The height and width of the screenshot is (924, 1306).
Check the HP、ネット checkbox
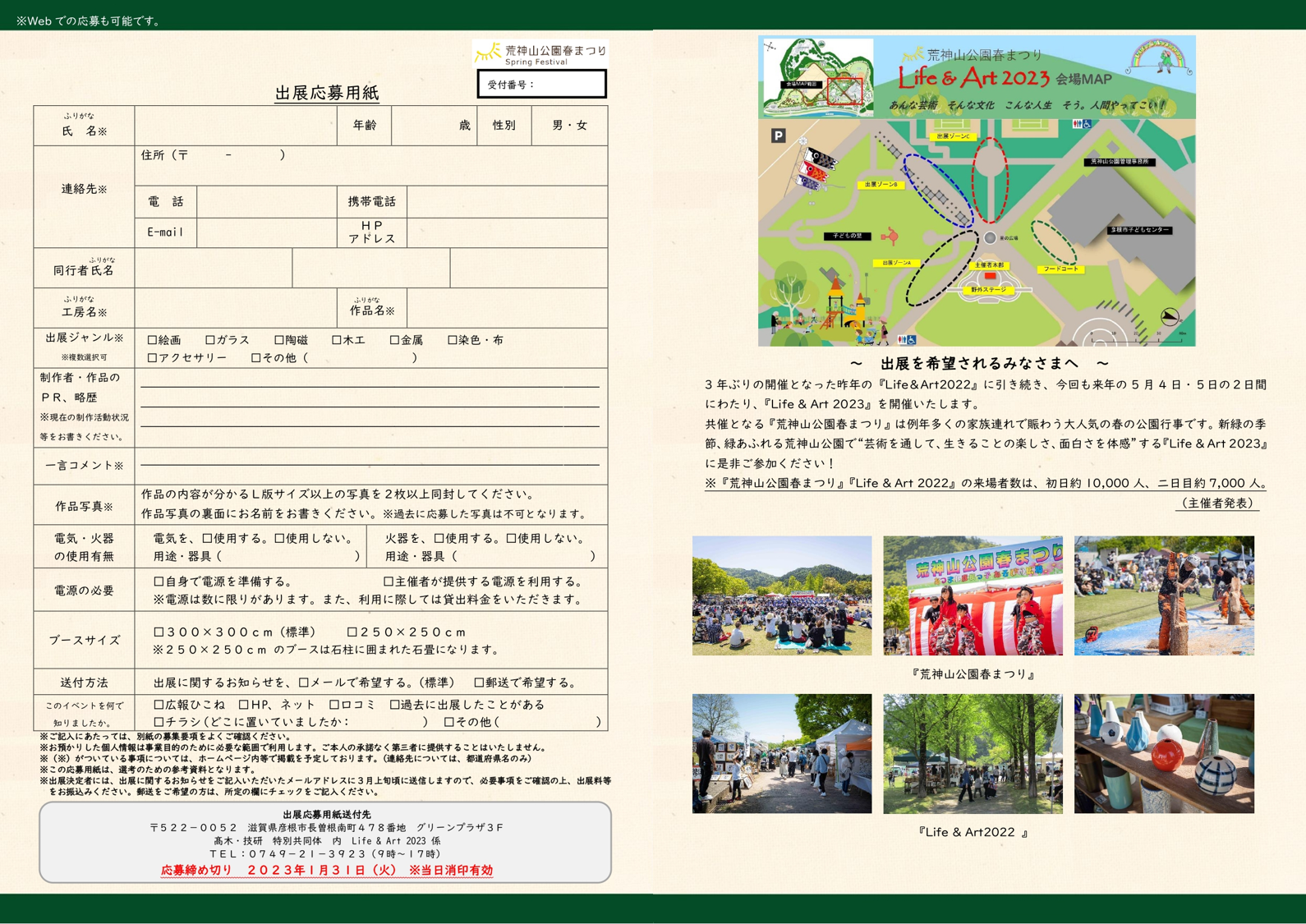(x=244, y=705)
